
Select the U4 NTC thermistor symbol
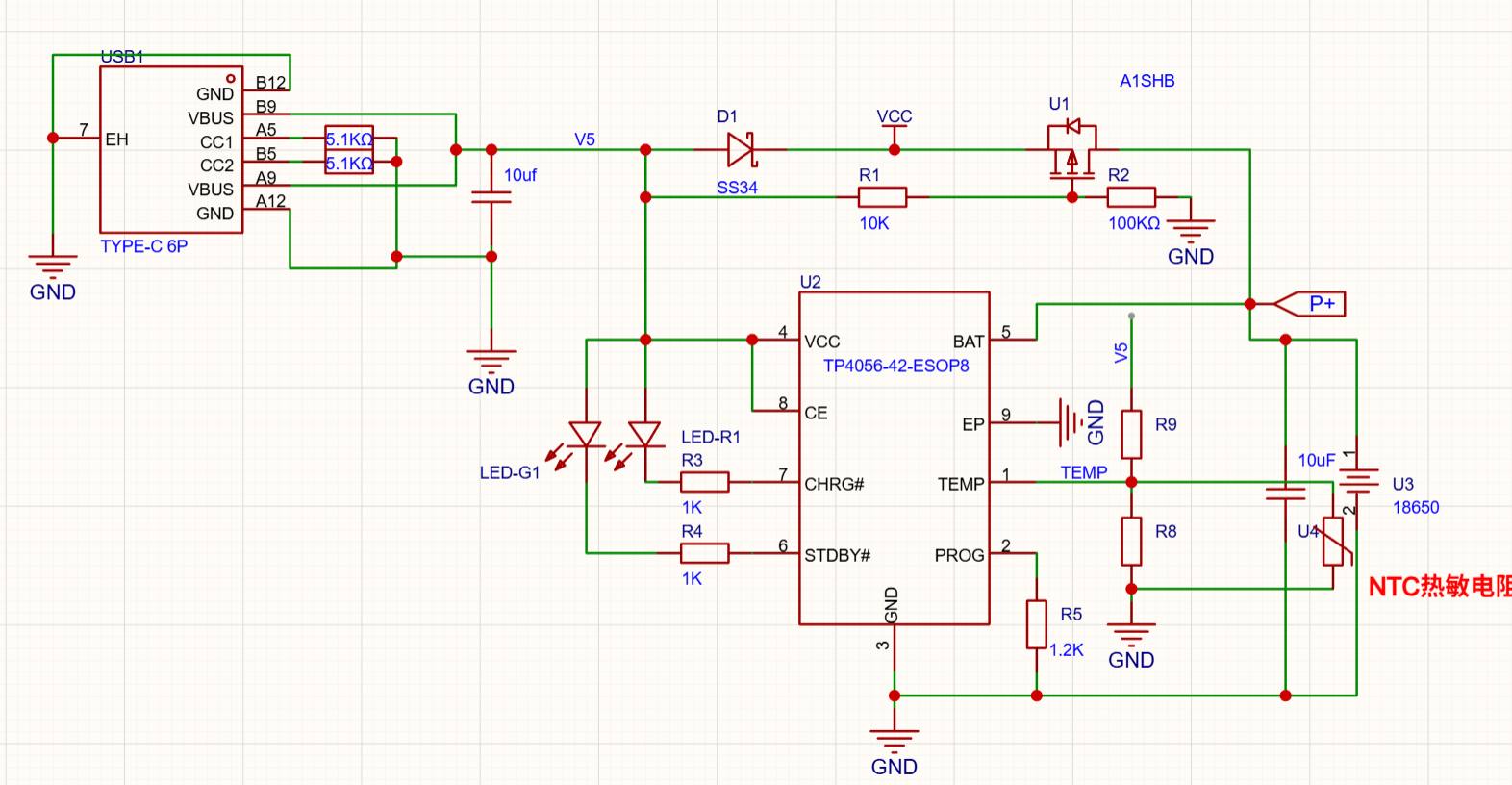point(1333,542)
